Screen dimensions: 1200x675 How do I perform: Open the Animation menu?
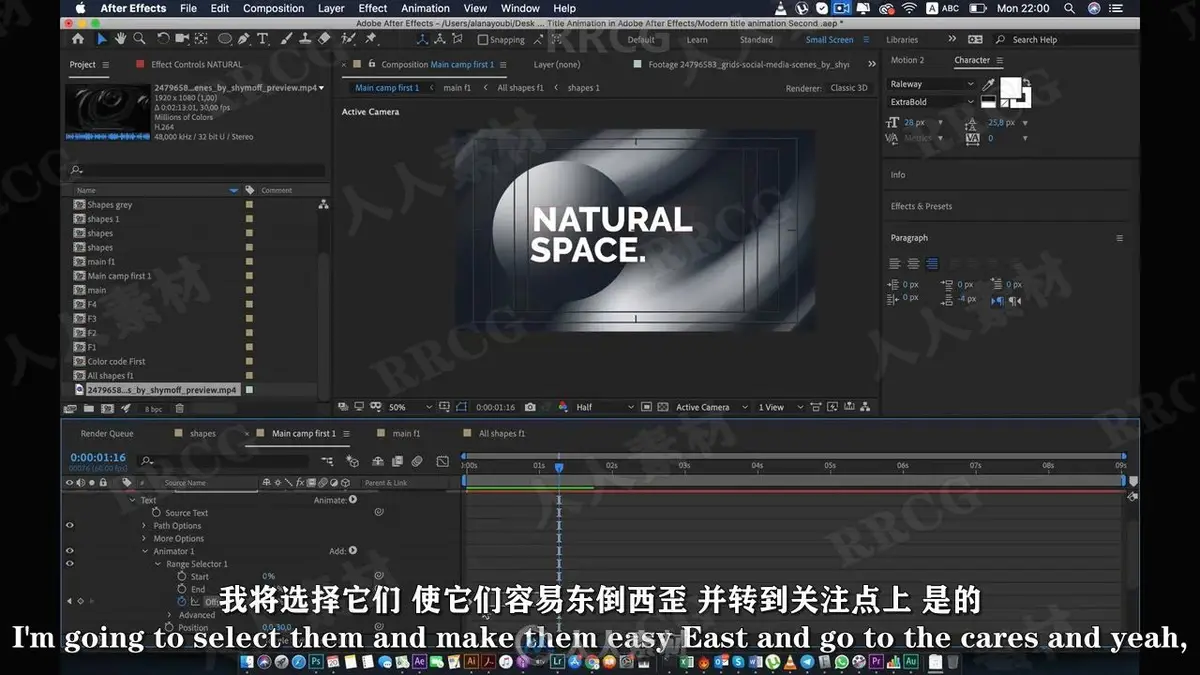(x=426, y=8)
